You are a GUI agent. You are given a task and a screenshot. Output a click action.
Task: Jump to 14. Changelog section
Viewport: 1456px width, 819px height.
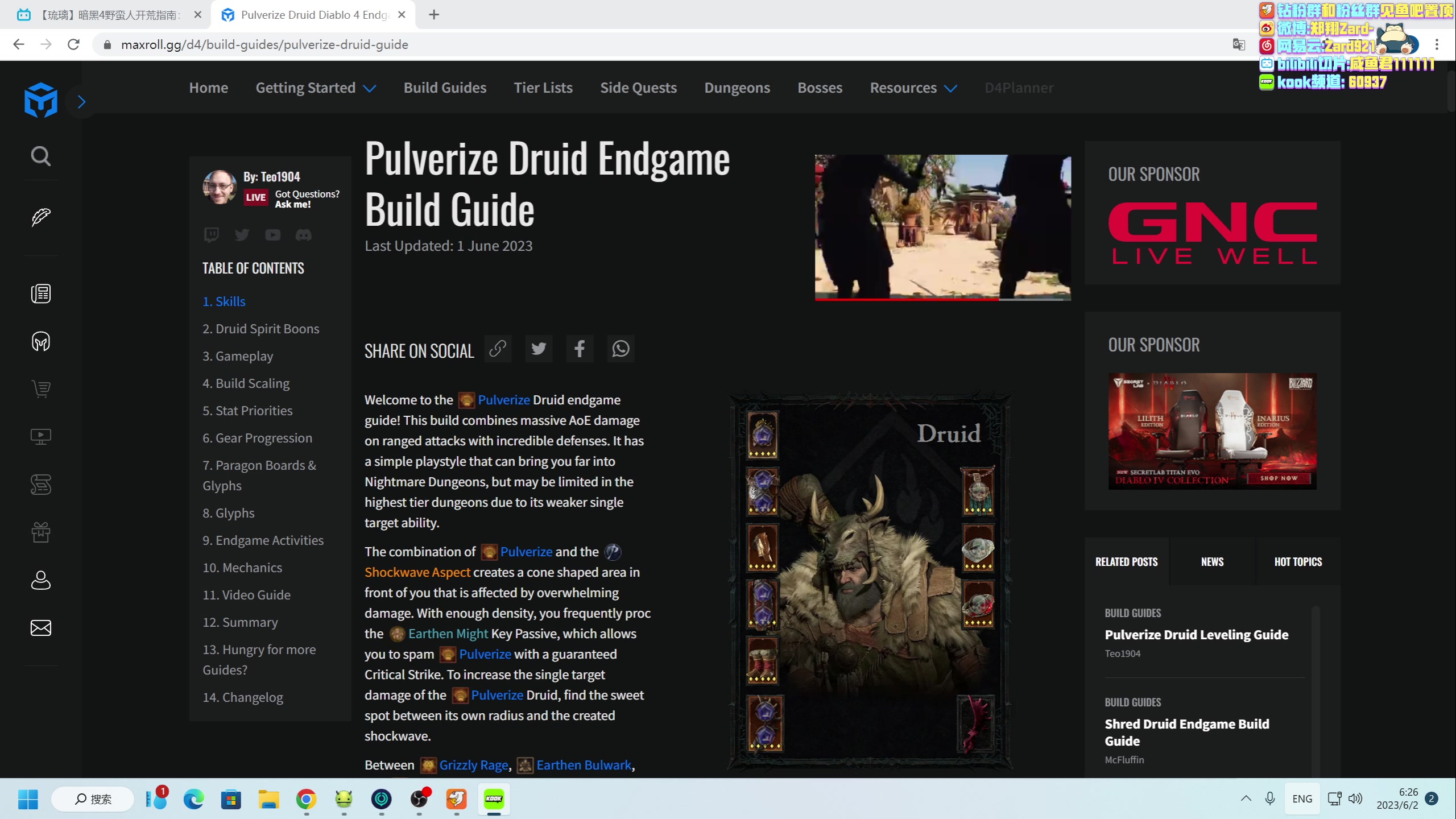[243, 697]
